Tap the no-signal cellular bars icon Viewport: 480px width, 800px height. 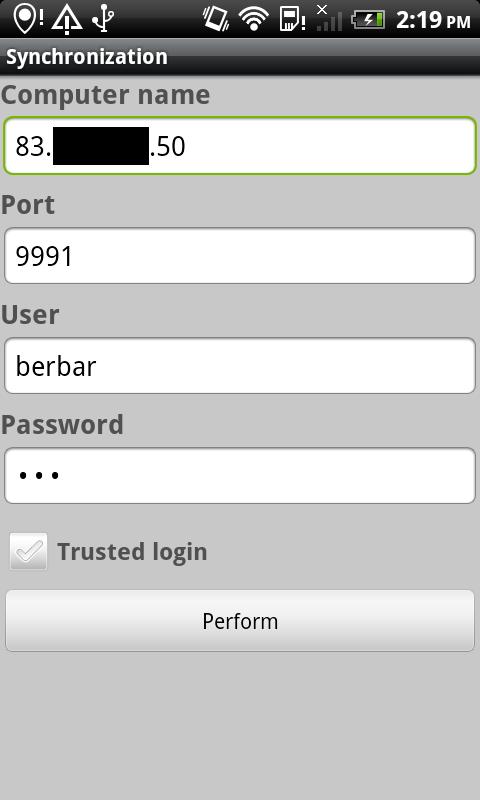pyautogui.click(x=328, y=18)
